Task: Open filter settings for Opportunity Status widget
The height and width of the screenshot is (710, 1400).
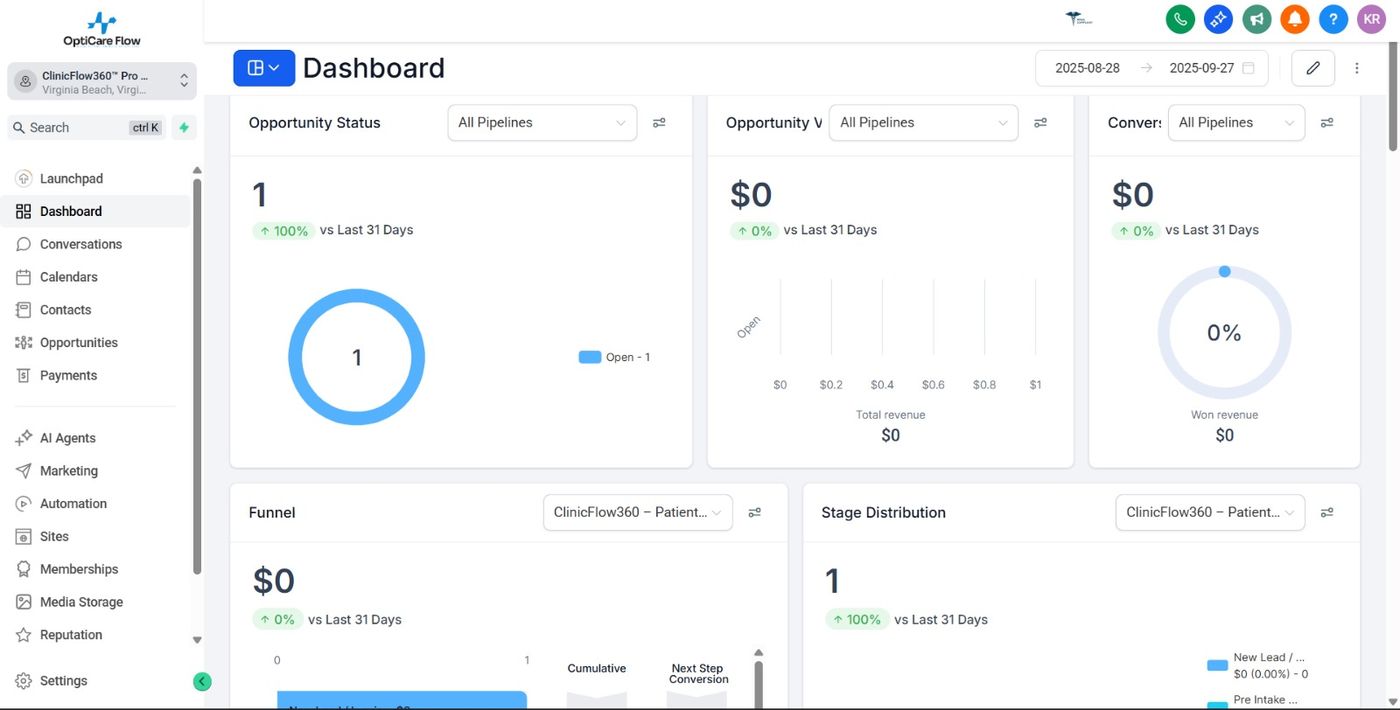Action: [659, 122]
